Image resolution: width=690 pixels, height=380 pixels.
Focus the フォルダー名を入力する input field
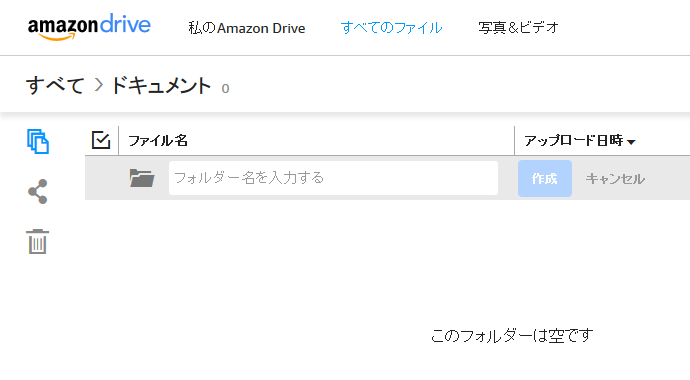point(334,178)
